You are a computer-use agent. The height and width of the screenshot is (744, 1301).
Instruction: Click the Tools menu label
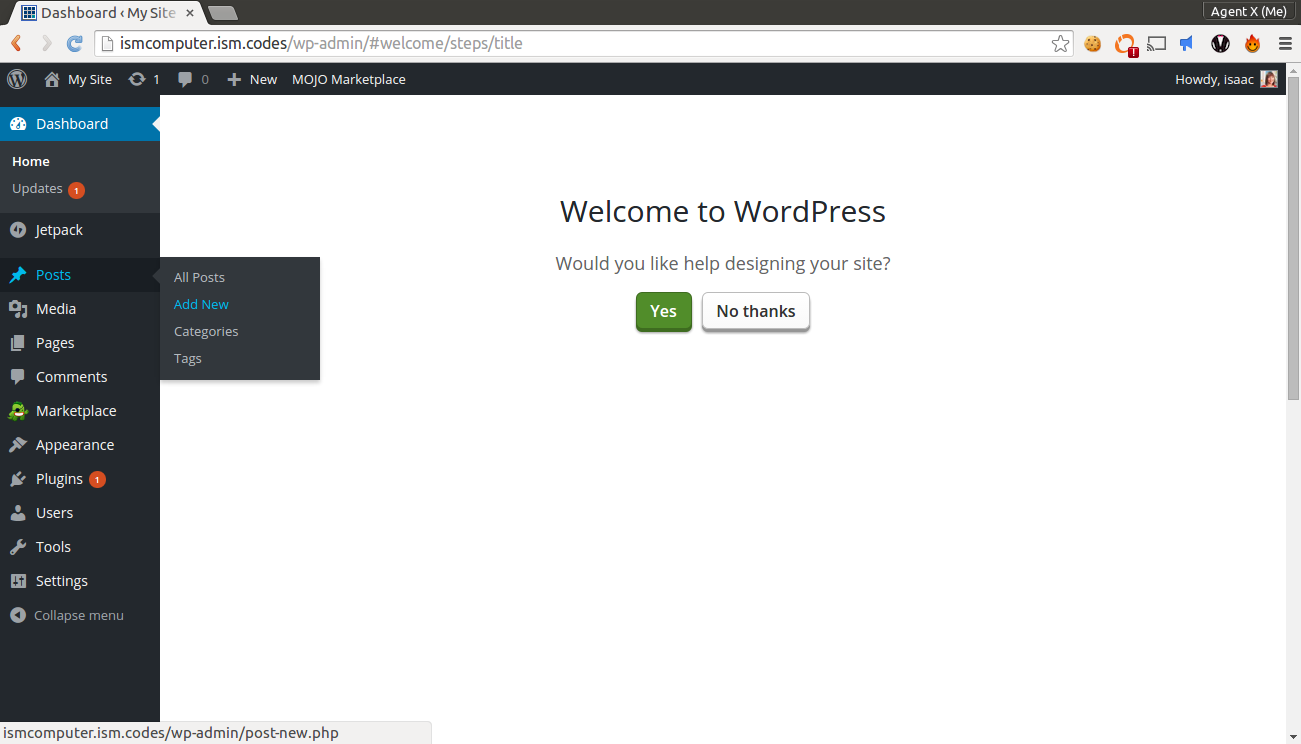[x=53, y=547]
